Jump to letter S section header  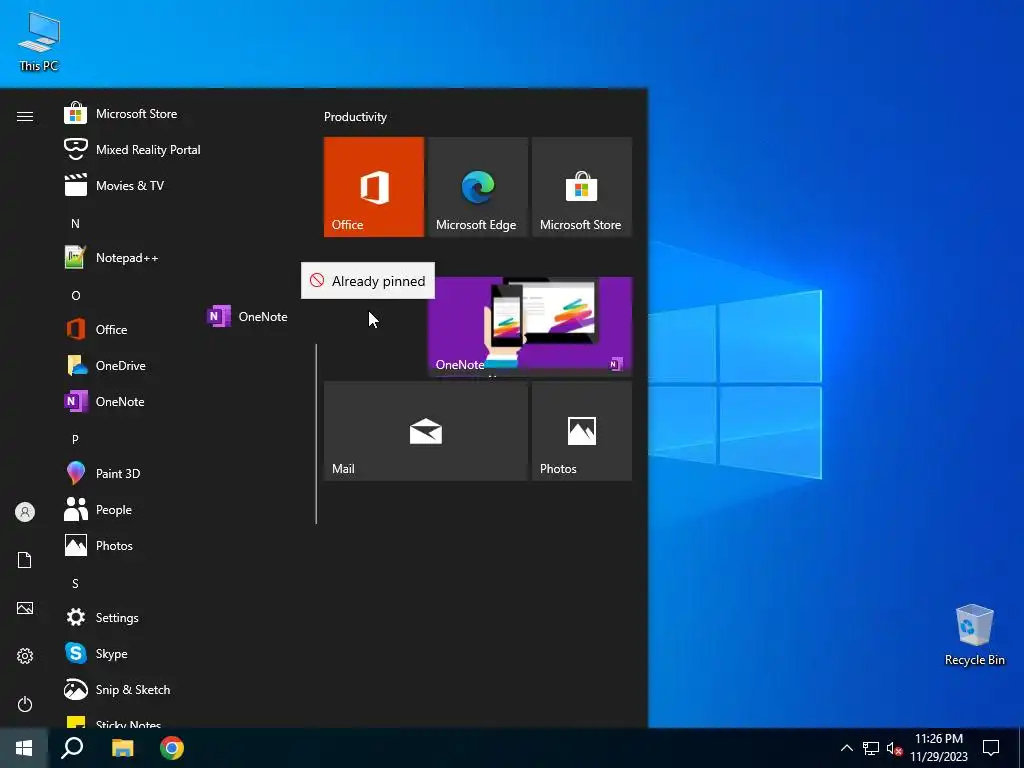[x=75, y=583]
